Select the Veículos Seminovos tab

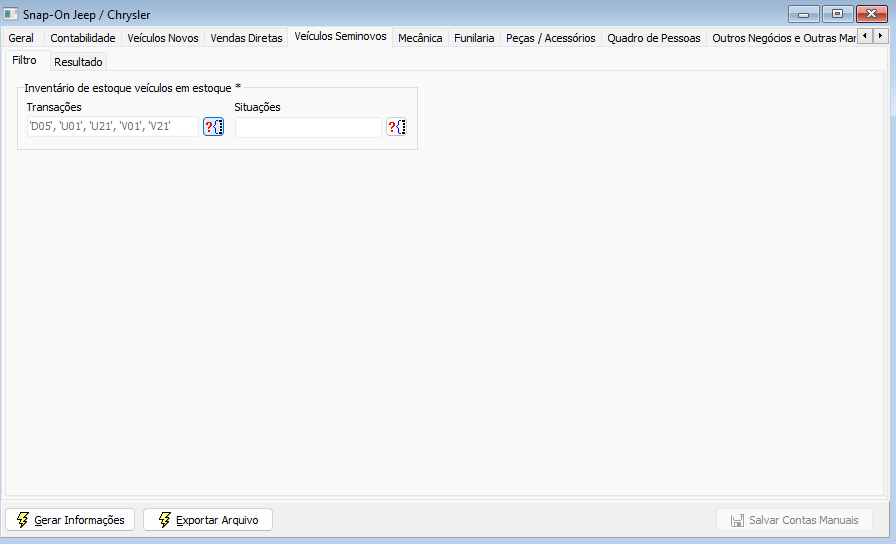(x=341, y=37)
